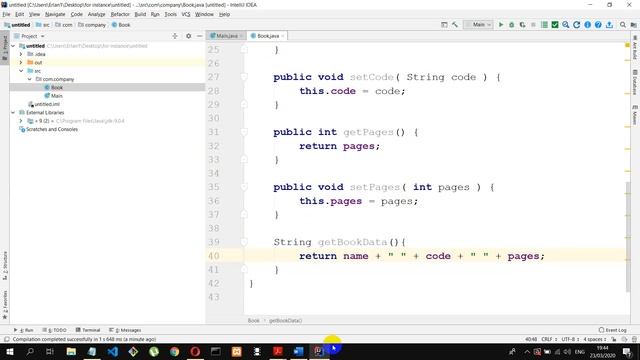Image resolution: width=640 pixels, height=360 pixels.
Task: Open the TODO tool window
Action: pyautogui.click(x=55, y=330)
